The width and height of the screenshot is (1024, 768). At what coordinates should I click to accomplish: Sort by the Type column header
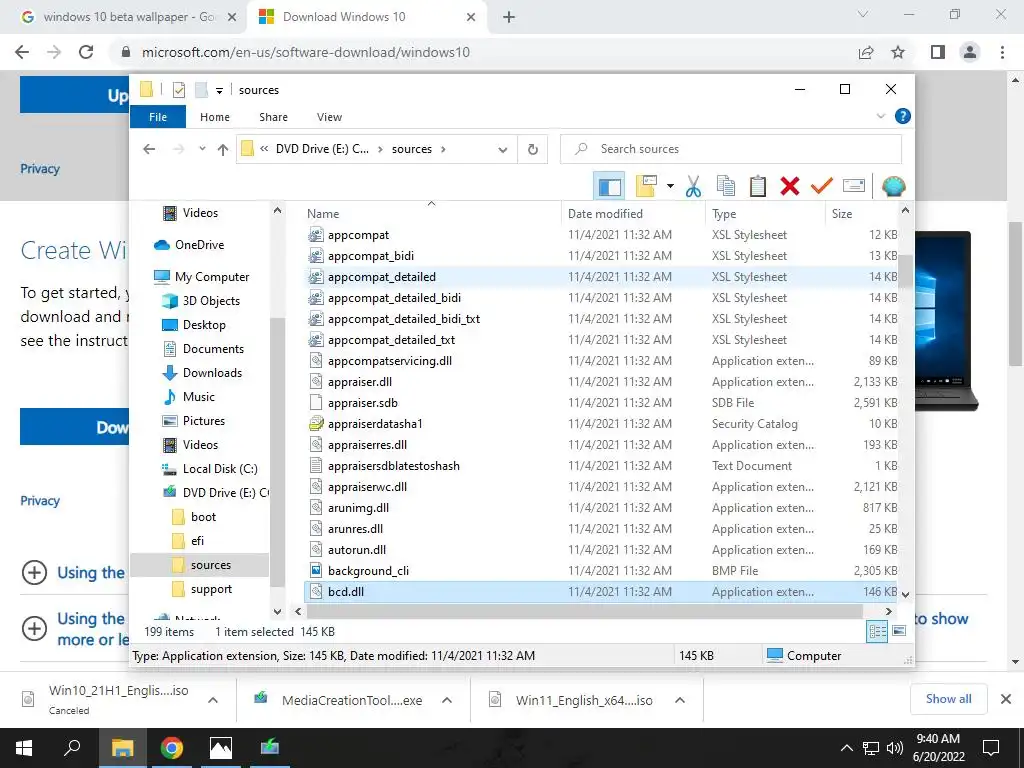tap(765, 214)
